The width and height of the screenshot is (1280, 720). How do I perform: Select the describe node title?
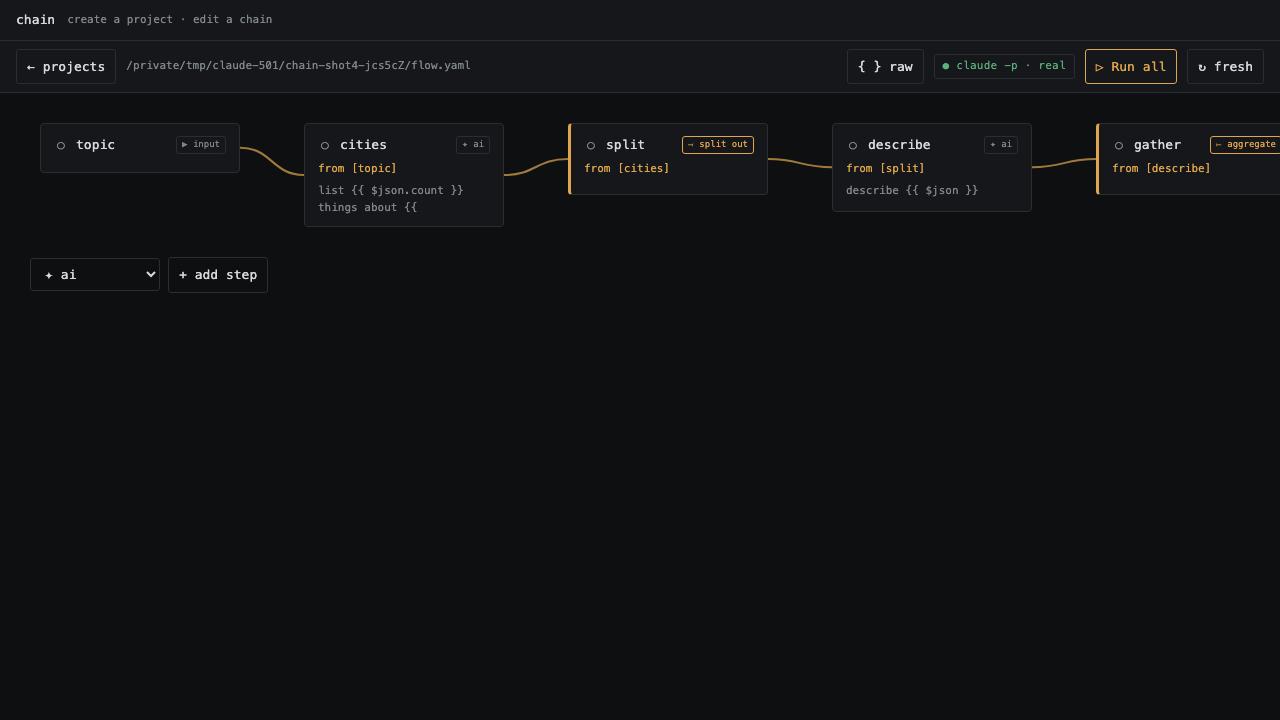(899, 145)
